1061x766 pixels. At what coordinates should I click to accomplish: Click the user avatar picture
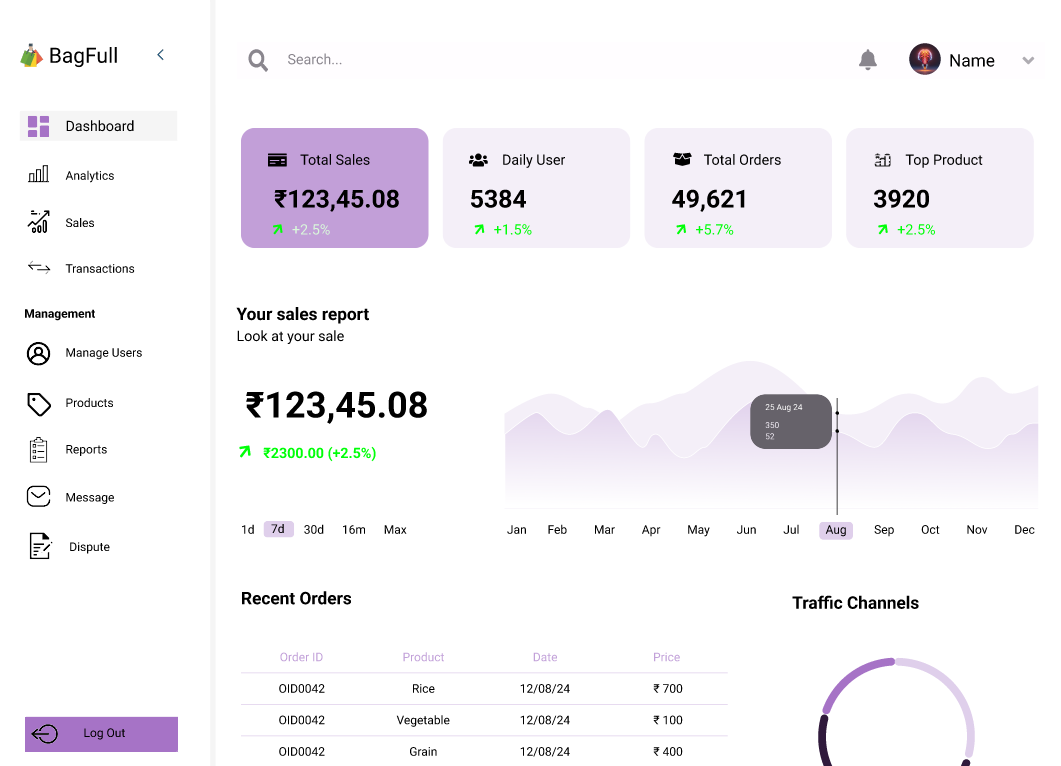924,59
